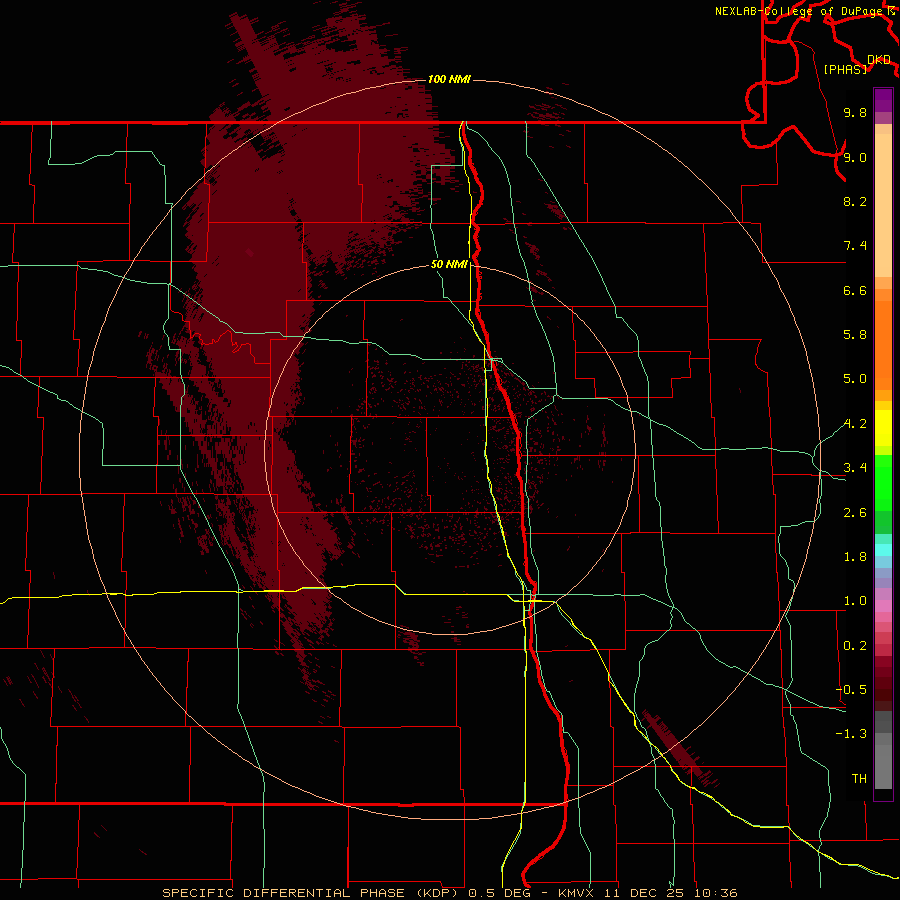
Task: Click the SPECIFIC DIFFERENTIAL PHASE (KDP) caption
Action: (312, 893)
